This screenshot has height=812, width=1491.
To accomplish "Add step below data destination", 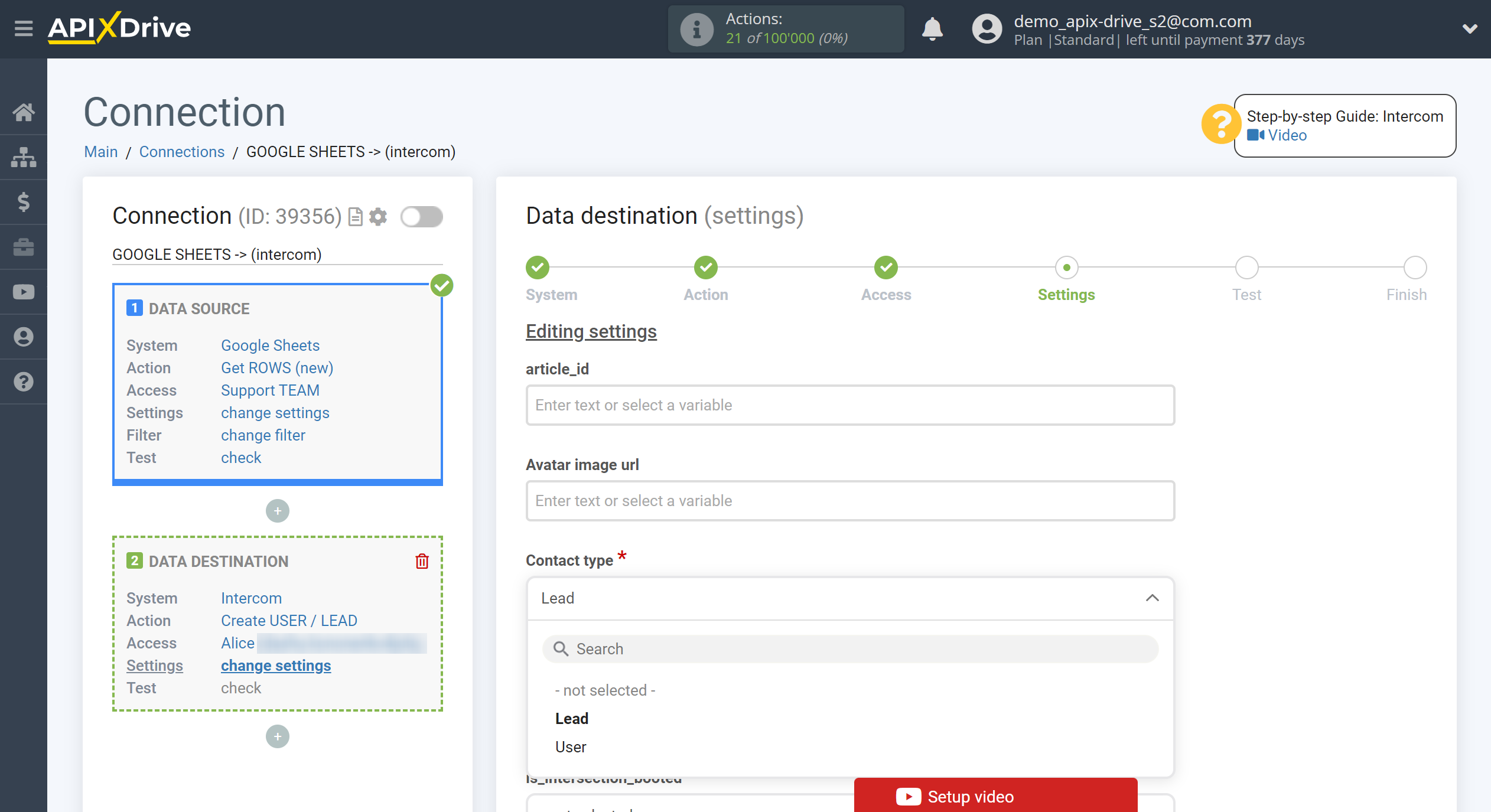I will click(278, 736).
